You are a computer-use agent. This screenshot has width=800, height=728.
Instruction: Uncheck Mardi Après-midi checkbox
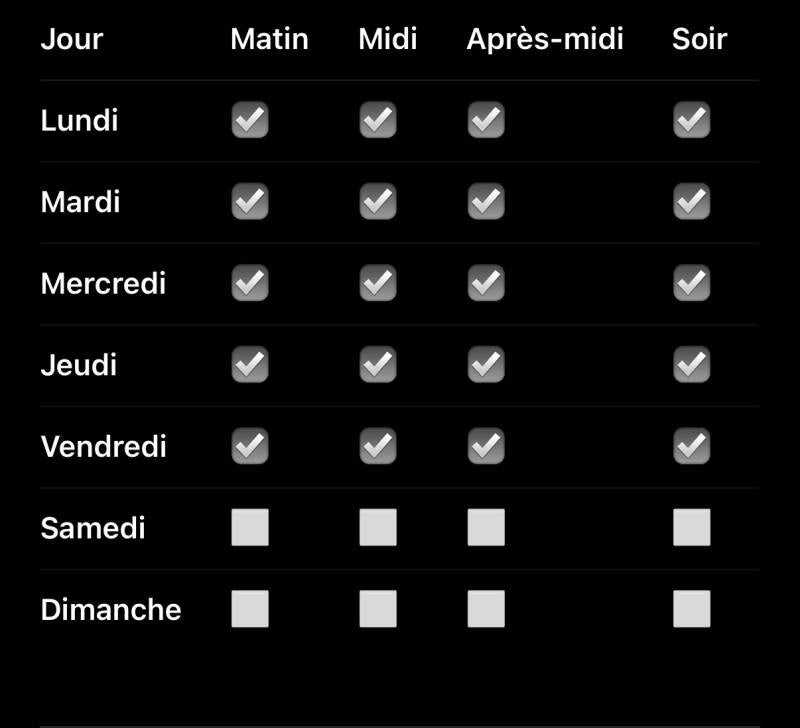pyautogui.click(x=486, y=203)
